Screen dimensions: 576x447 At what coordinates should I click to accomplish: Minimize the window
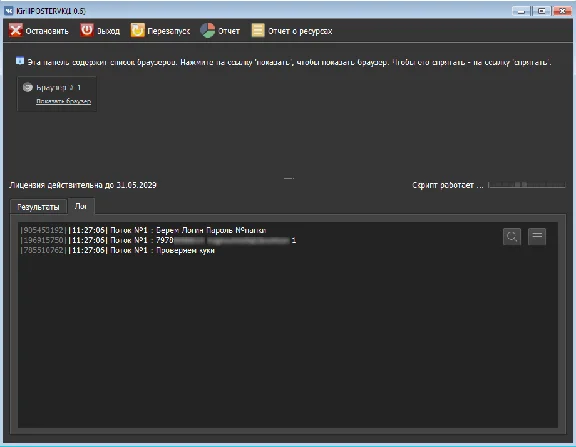pyautogui.click(x=521, y=11)
